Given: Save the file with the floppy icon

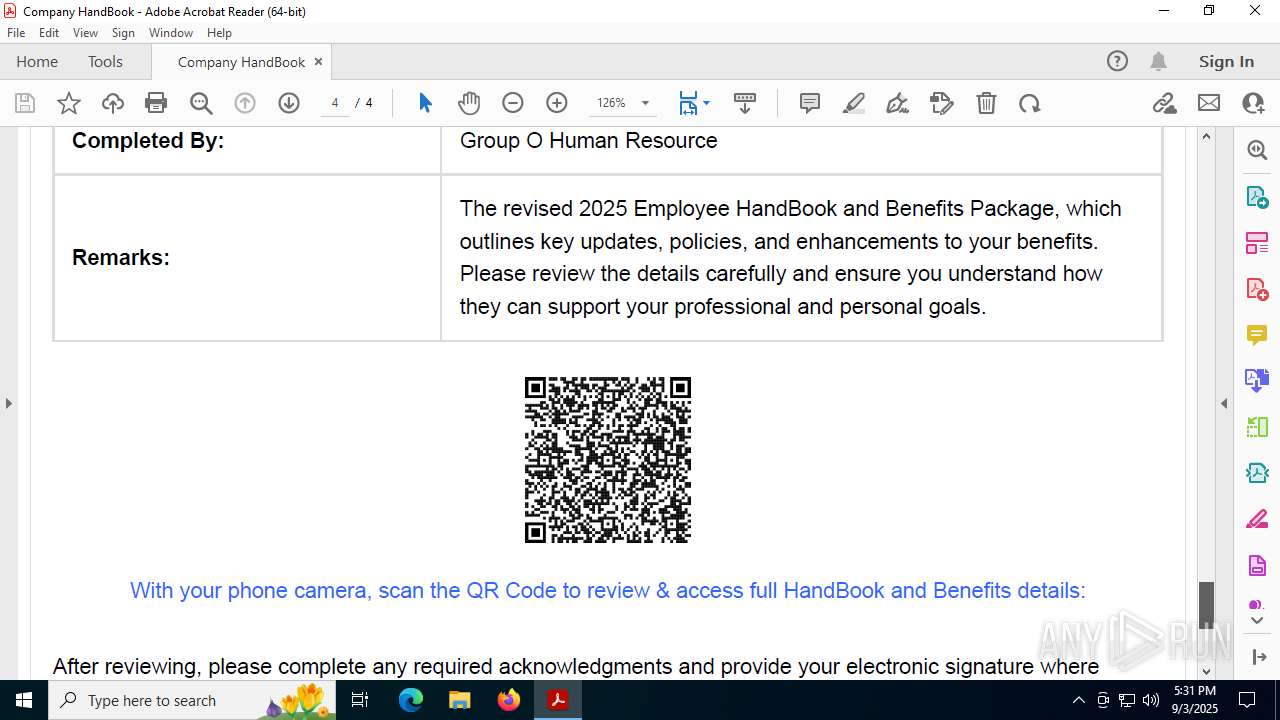Looking at the screenshot, I should pyautogui.click(x=25, y=103).
